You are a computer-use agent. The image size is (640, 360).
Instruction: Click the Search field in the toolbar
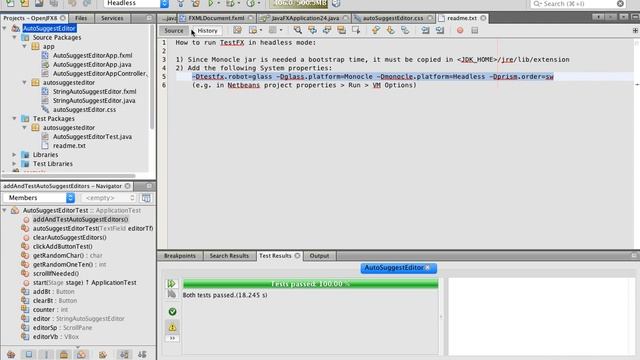point(578,4)
